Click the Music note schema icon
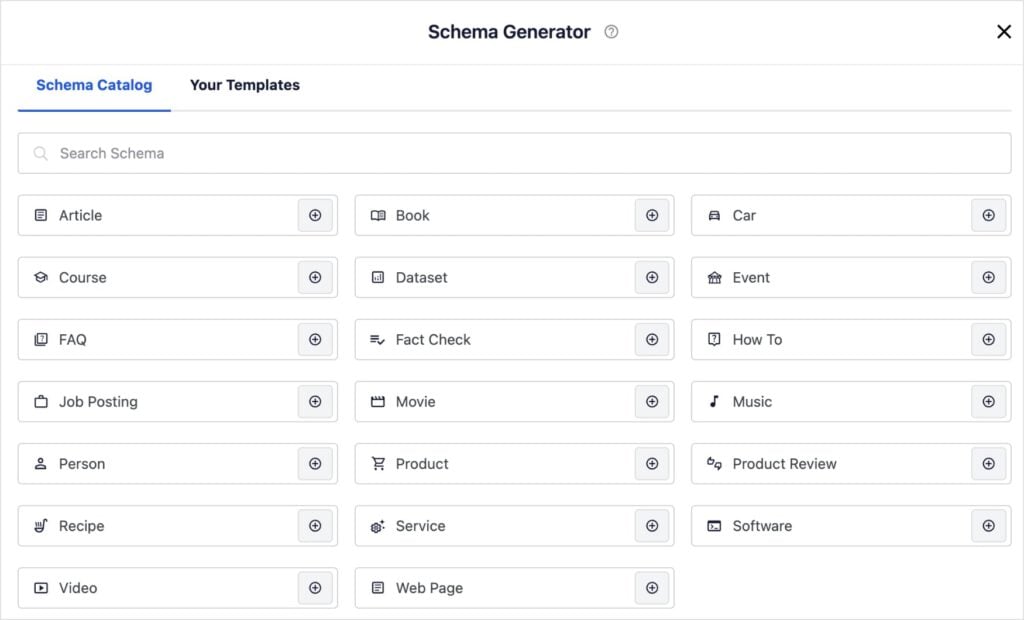The height and width of the screenshot is (620, 1024). click(x=714, y=401)
